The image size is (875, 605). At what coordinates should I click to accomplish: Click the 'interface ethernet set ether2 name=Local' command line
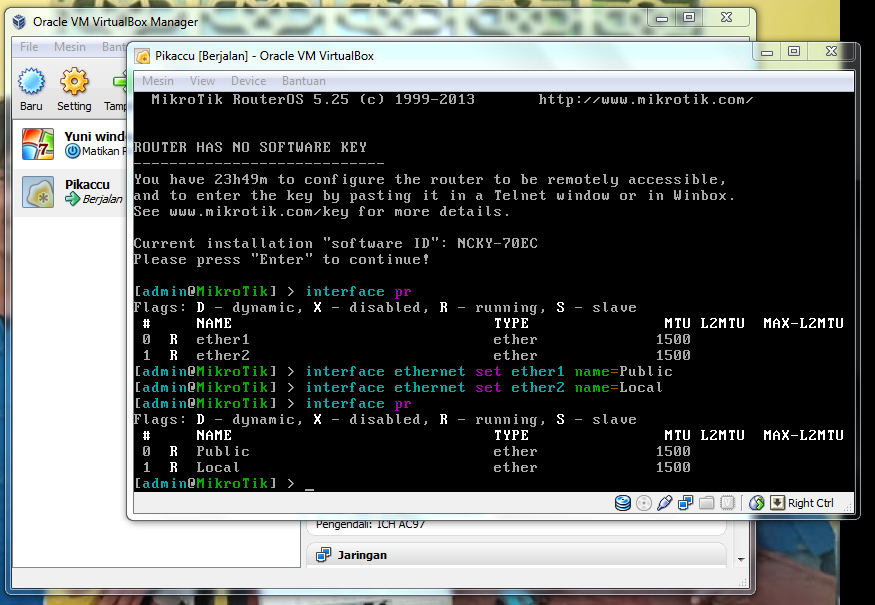(398, 387)
